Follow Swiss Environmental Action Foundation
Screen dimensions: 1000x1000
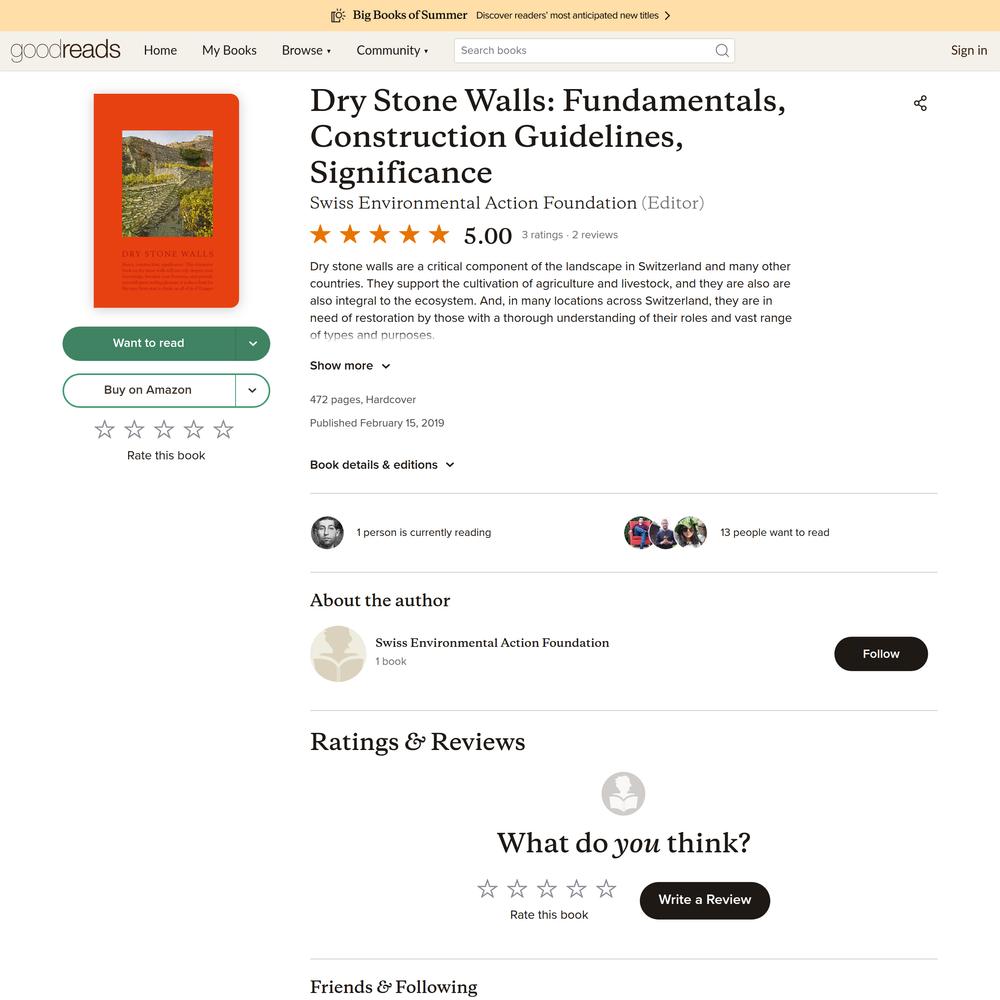tap(881, 654)
